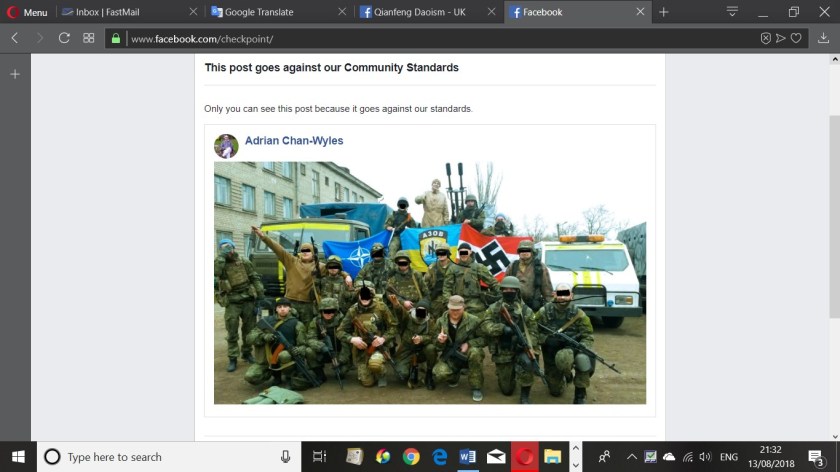The image size is (840, 472).
Task: Expand the system tray hidden icons chevron
Action: (x=630, y=457)
